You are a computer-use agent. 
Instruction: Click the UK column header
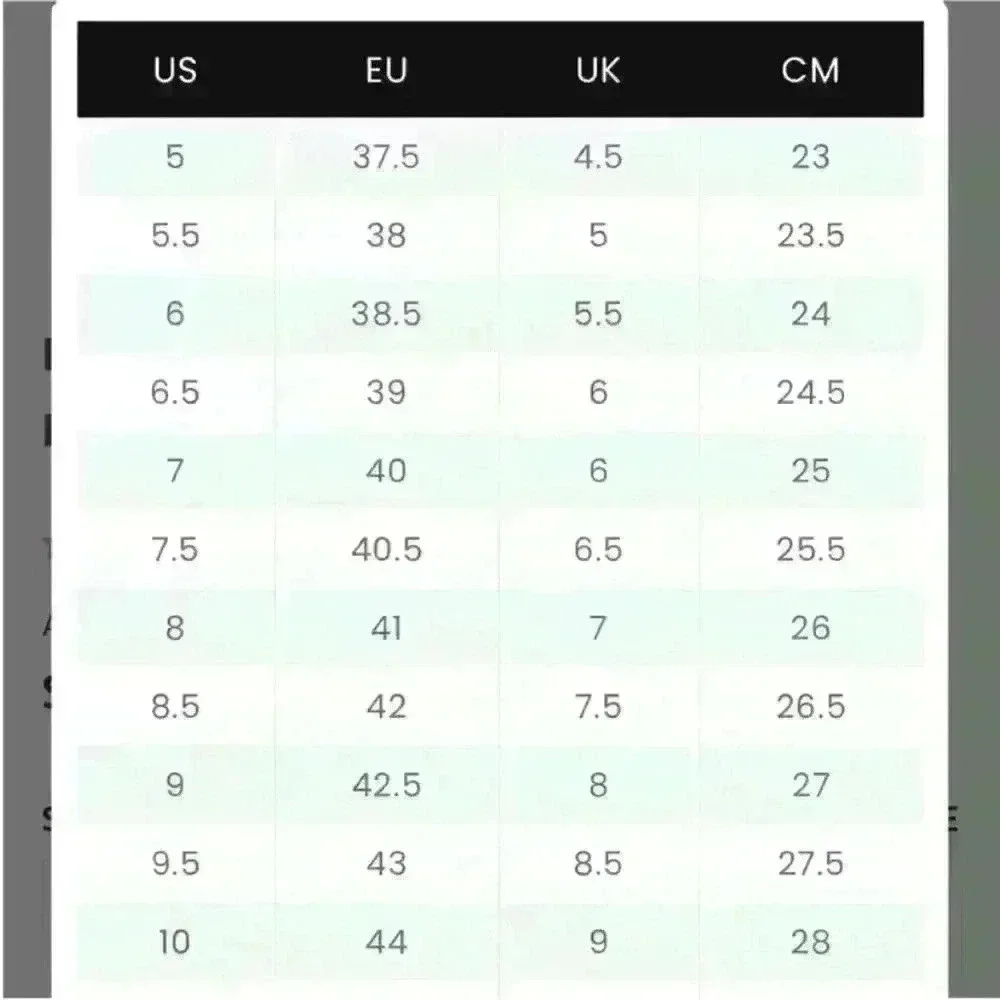(x=598, y=70)
